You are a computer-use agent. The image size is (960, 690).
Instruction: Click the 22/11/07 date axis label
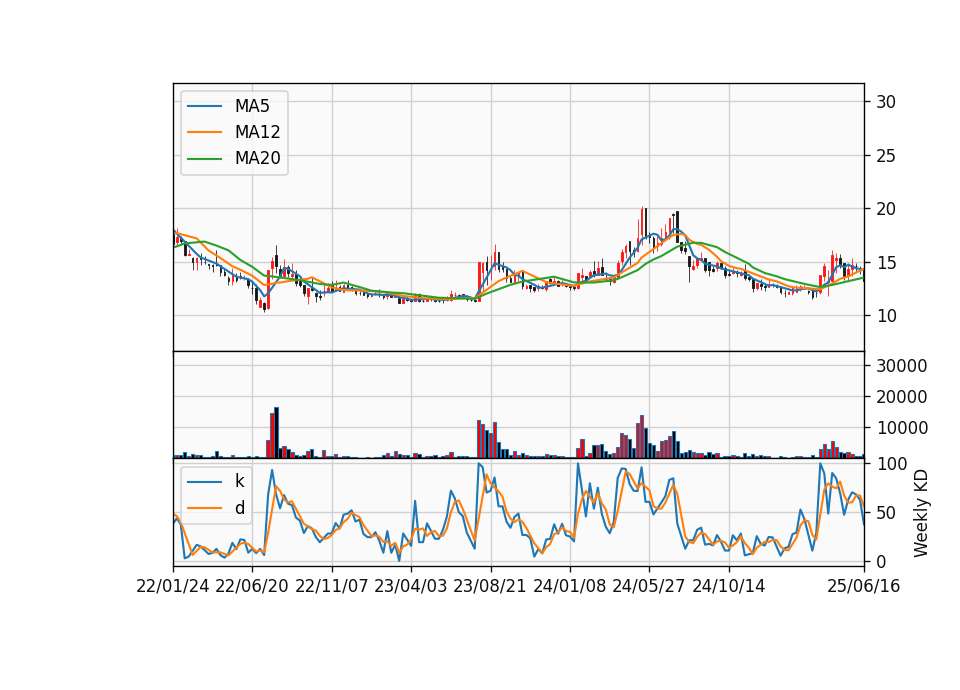pos(332,587)
